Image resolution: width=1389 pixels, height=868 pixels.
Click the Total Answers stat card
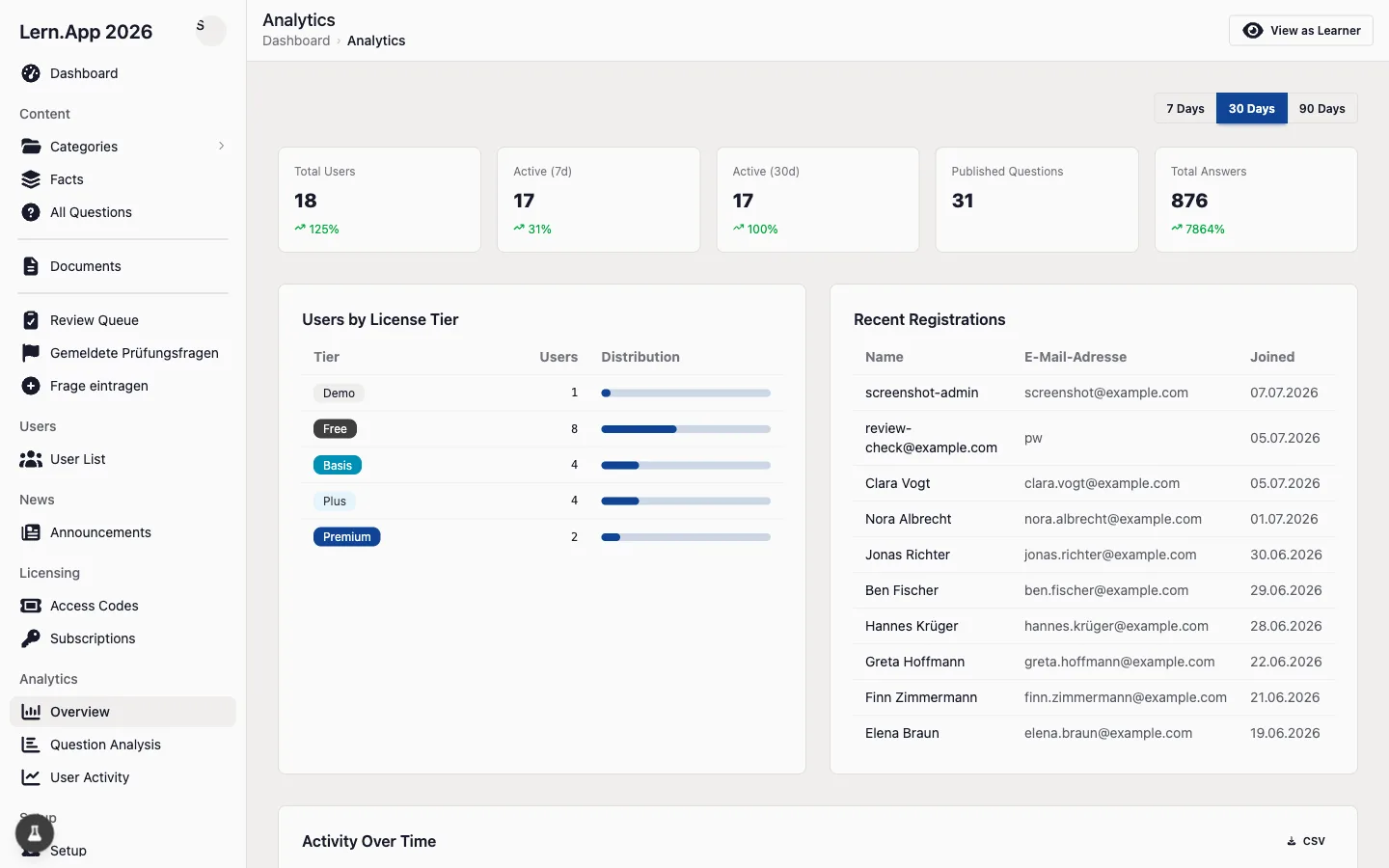click(x=1256, y=200)
